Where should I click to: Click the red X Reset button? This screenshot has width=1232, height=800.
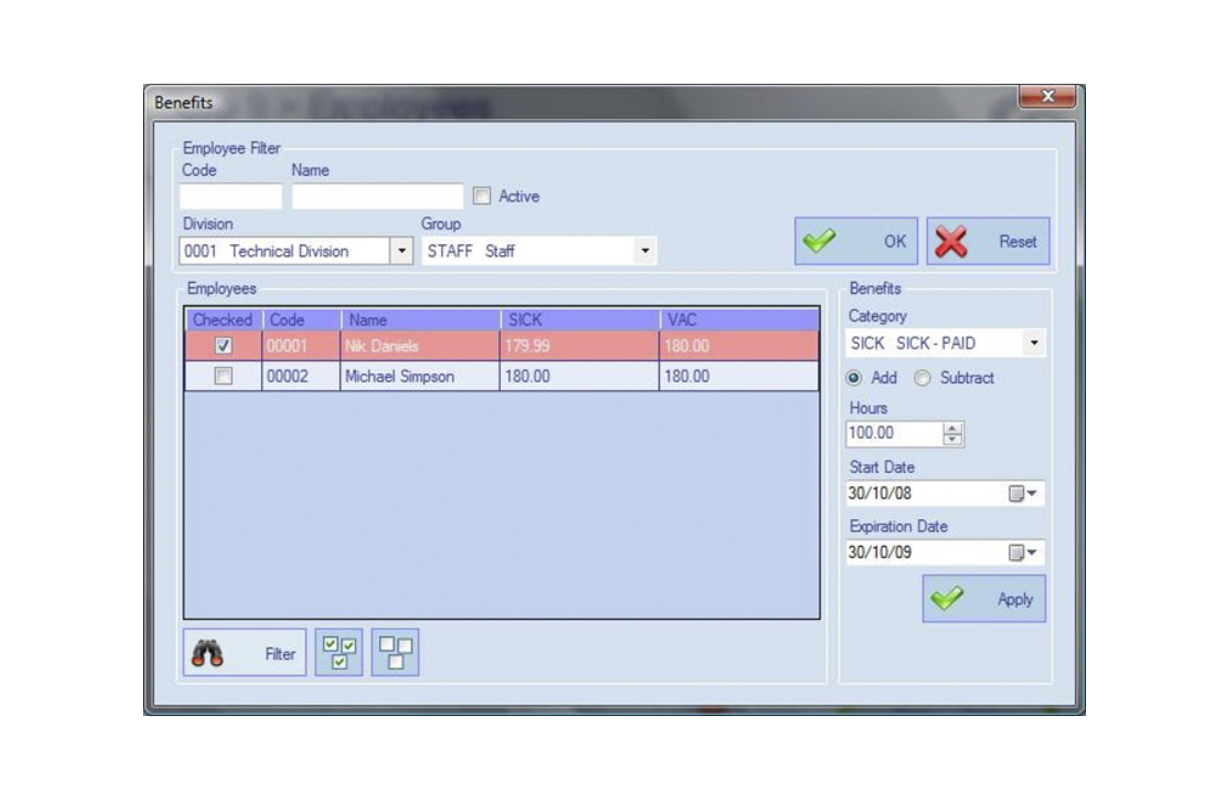pos(988,241)
